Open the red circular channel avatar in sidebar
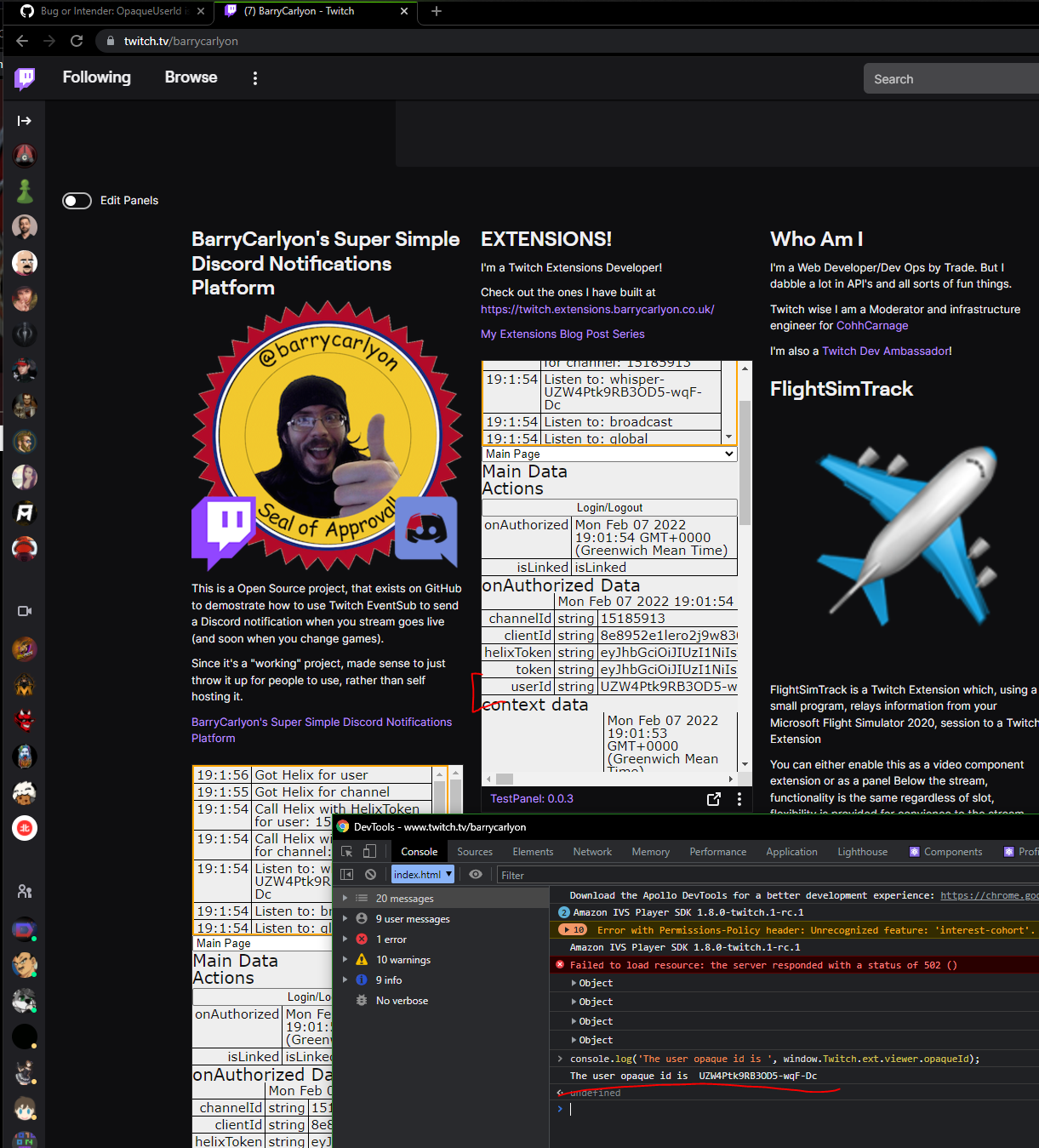Image resolution: width=1039 pixels, height=1148 pixels. pos(25,828)
